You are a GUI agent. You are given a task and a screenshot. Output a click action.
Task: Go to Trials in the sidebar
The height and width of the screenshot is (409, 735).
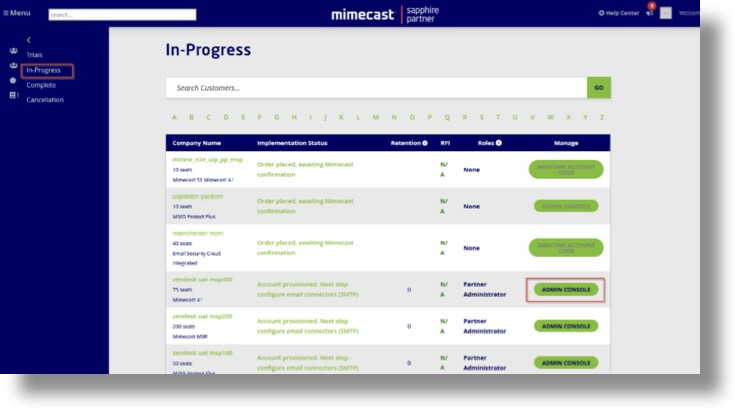pyautogui.click(x=34, y=55)
